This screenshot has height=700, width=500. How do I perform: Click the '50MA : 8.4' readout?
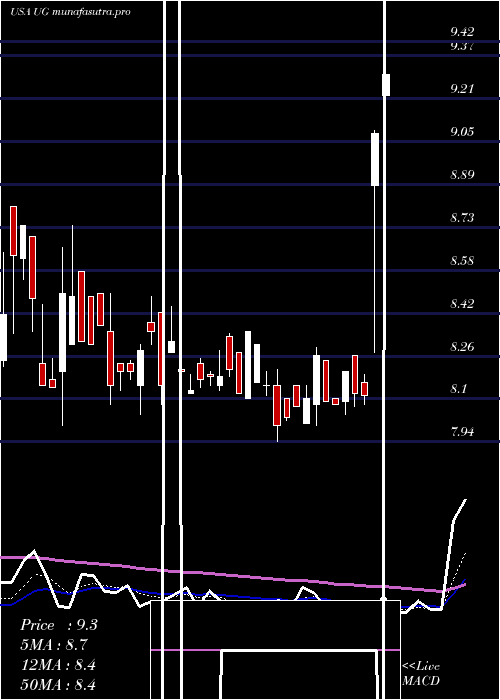point(58,684)
